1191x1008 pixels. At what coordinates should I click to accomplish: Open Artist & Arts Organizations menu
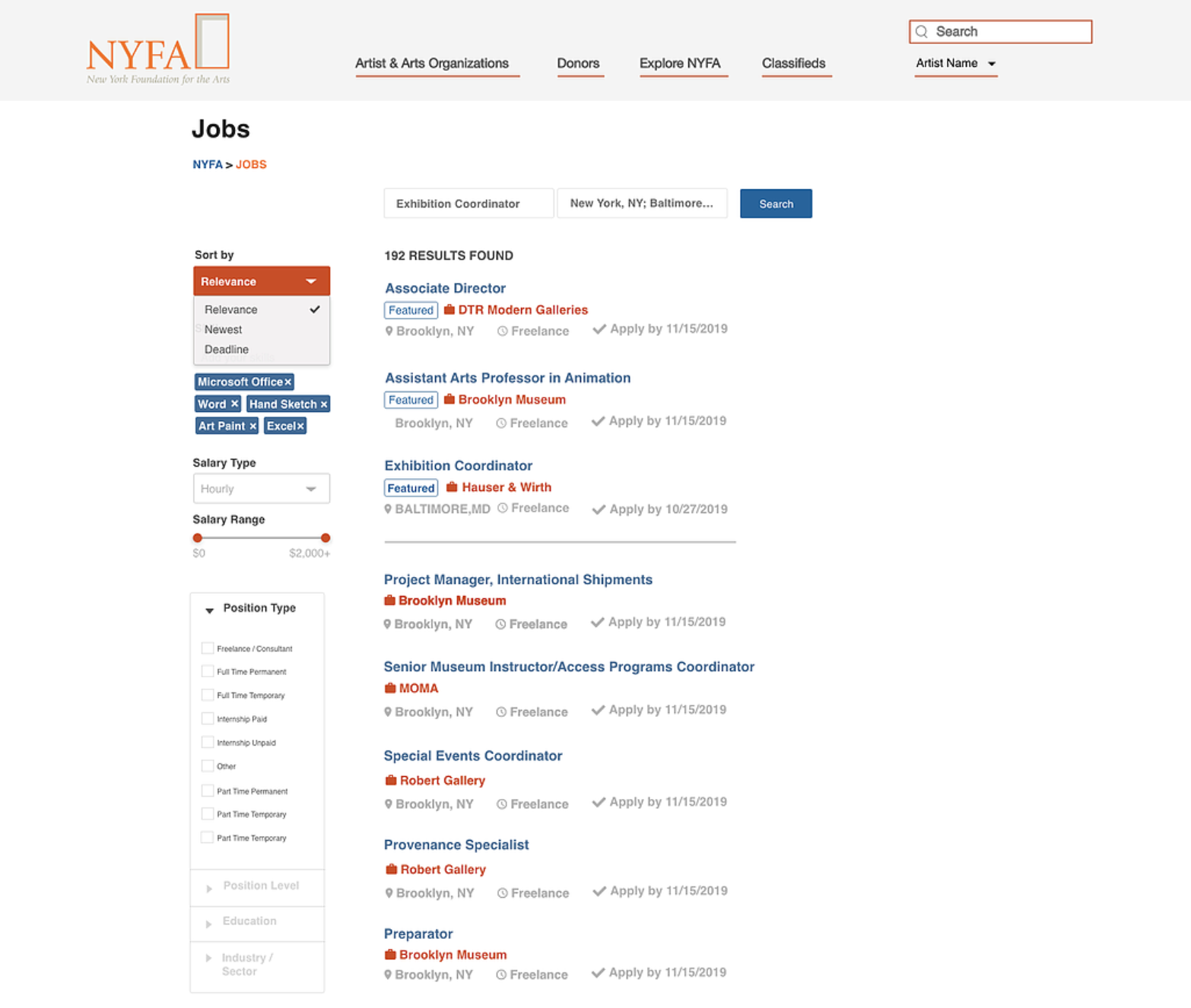pos(432,64)
